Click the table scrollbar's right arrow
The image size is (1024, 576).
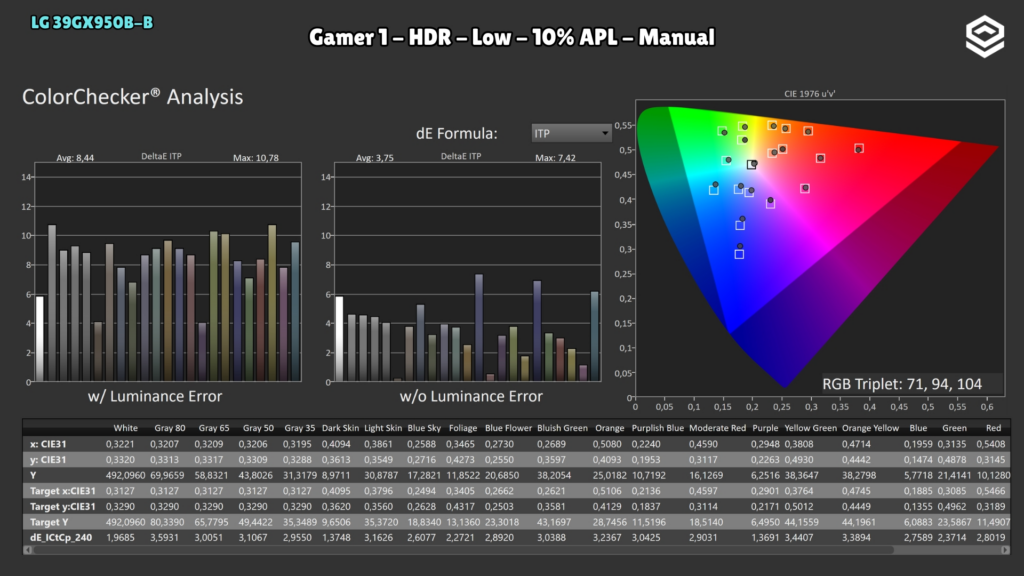click(x=1006, y=550)
